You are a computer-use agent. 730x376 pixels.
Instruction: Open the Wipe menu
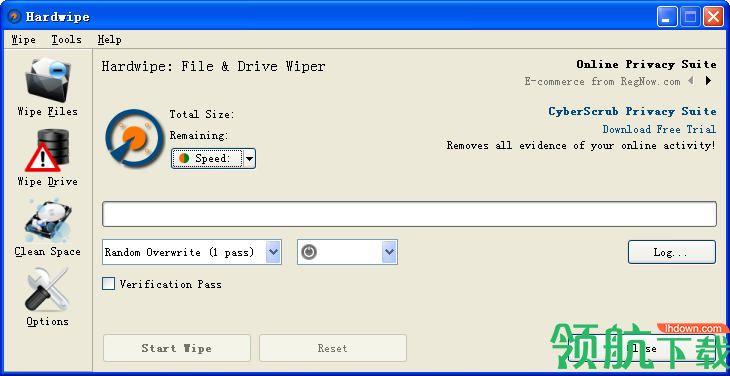[x=23, y=40]
